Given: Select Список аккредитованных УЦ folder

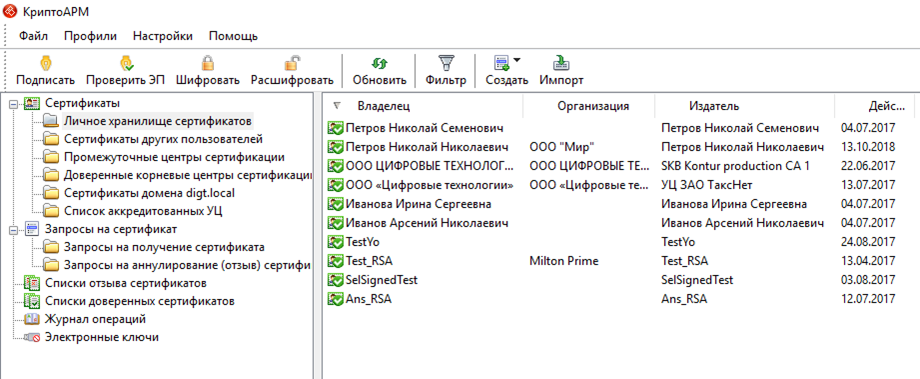Looking at the screenshot, I should [143, 211].
